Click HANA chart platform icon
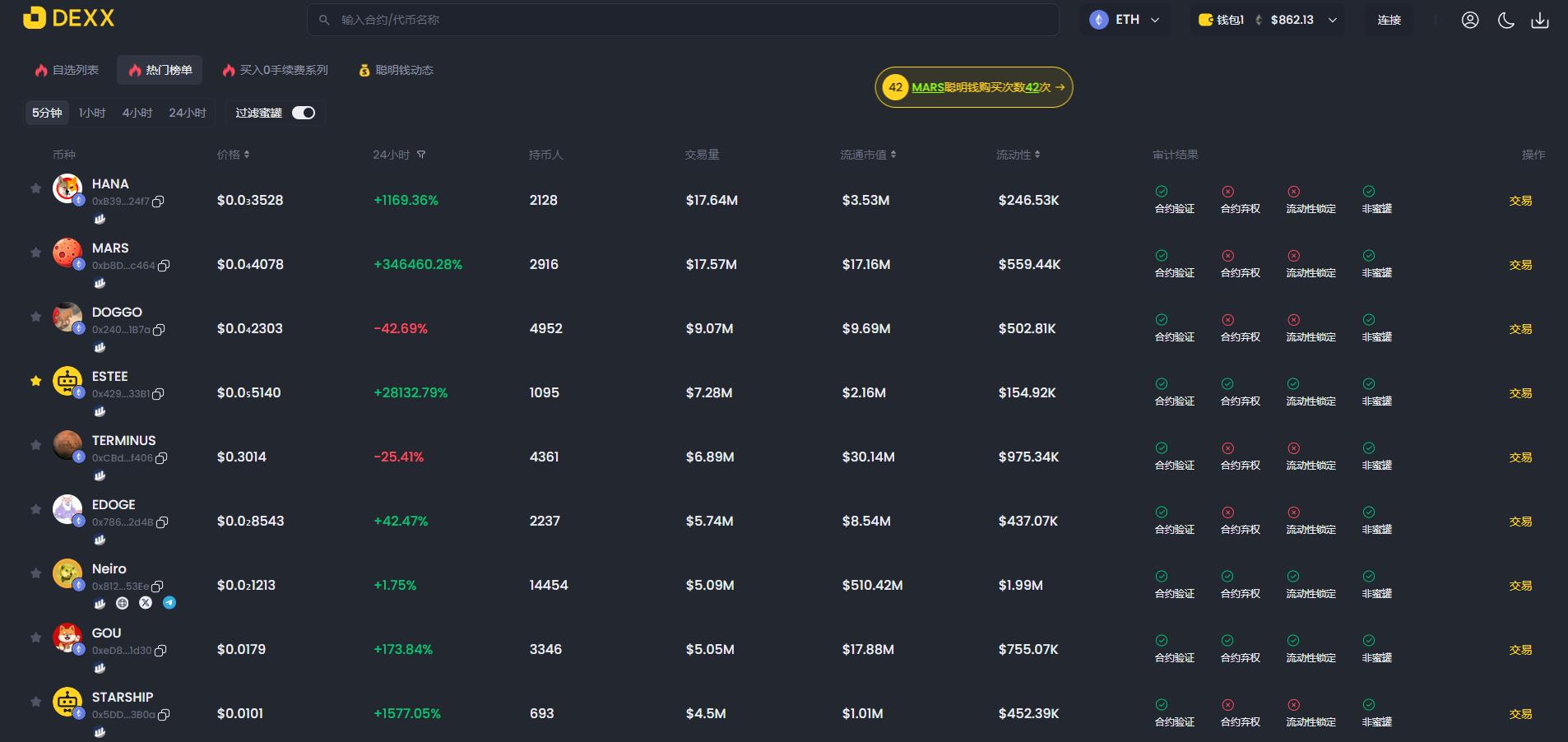1568x742 pixels. [100, 219]
